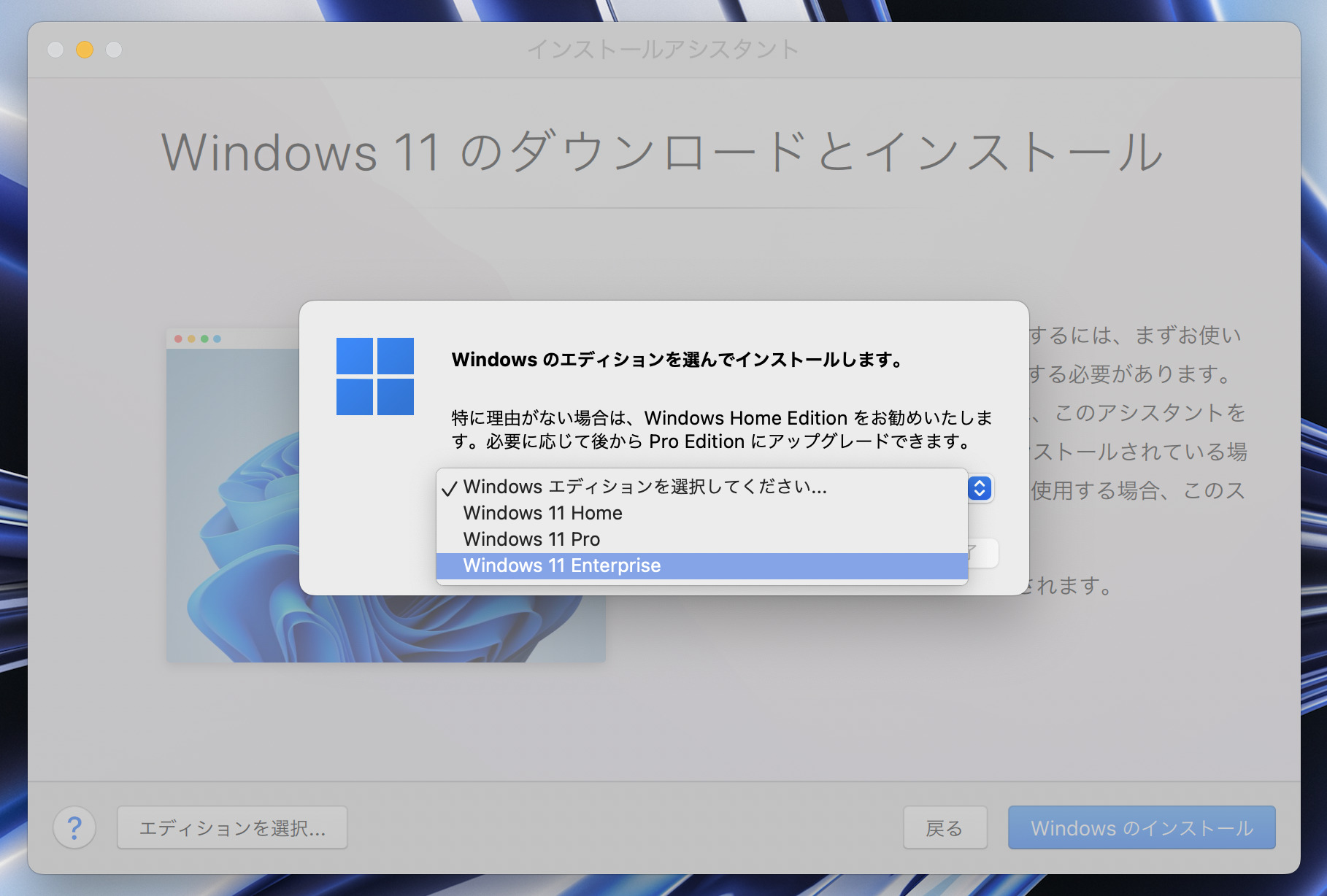The image size is (1327, 896).
Task: Click the 'インストールアシスタント' window title
Action: (663, 50)
